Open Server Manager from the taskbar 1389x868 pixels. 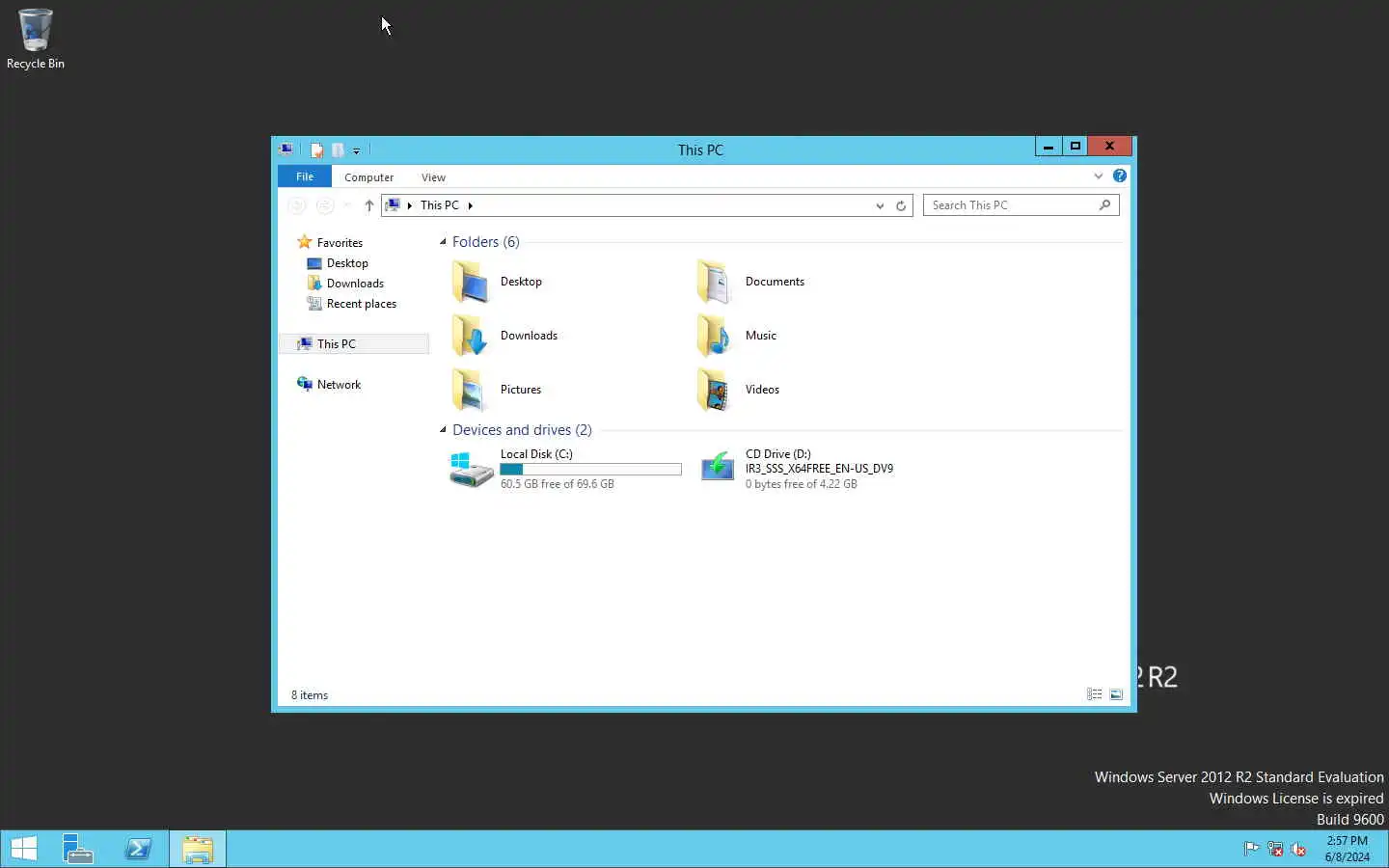(77, 850)
